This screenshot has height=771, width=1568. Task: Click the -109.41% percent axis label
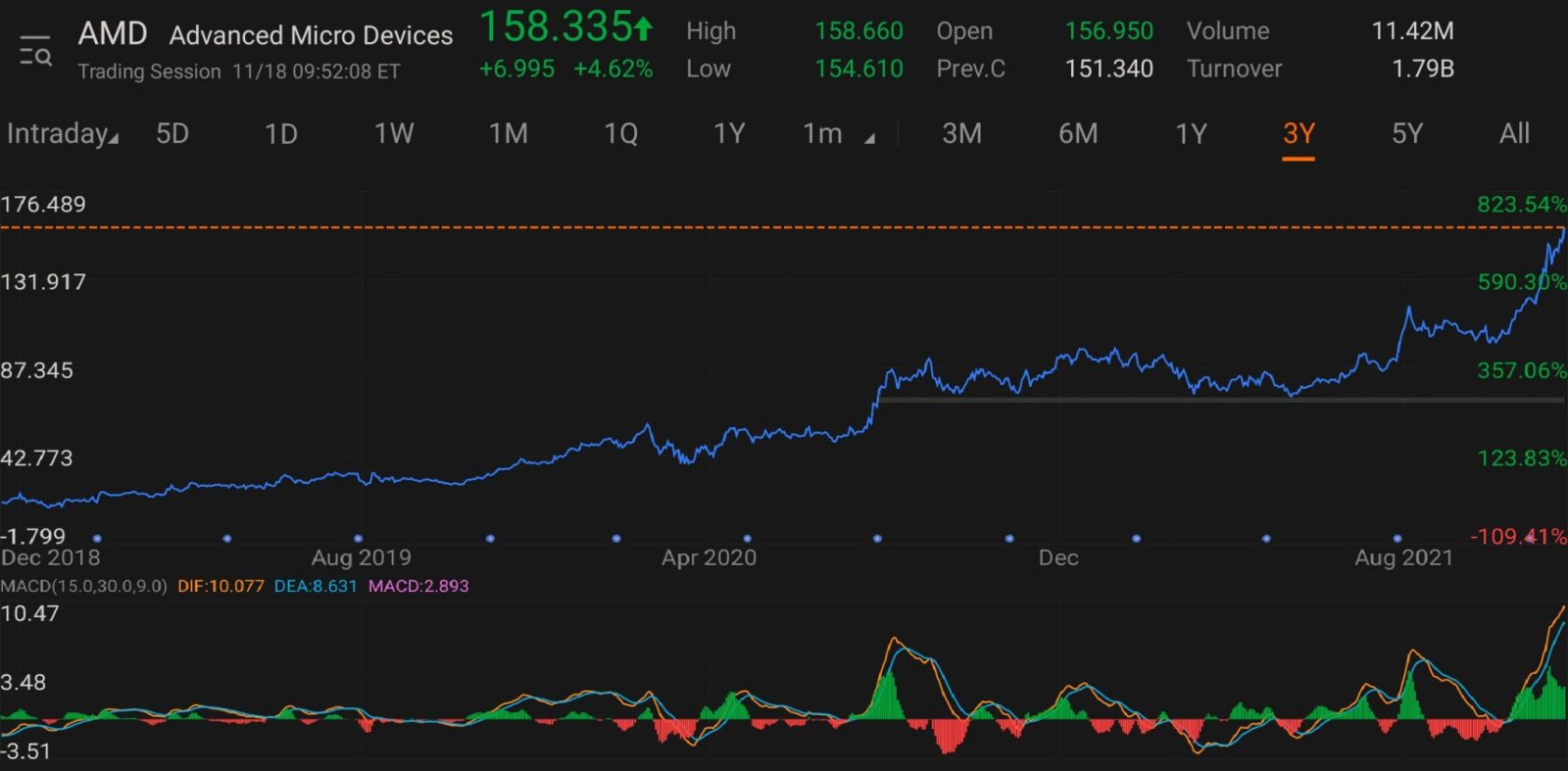click(1518, 537)
